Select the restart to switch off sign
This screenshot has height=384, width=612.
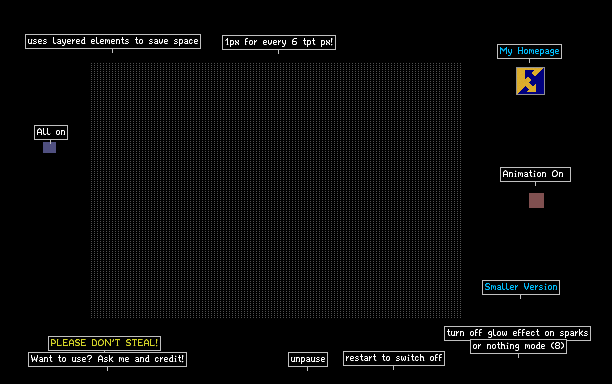394,358
